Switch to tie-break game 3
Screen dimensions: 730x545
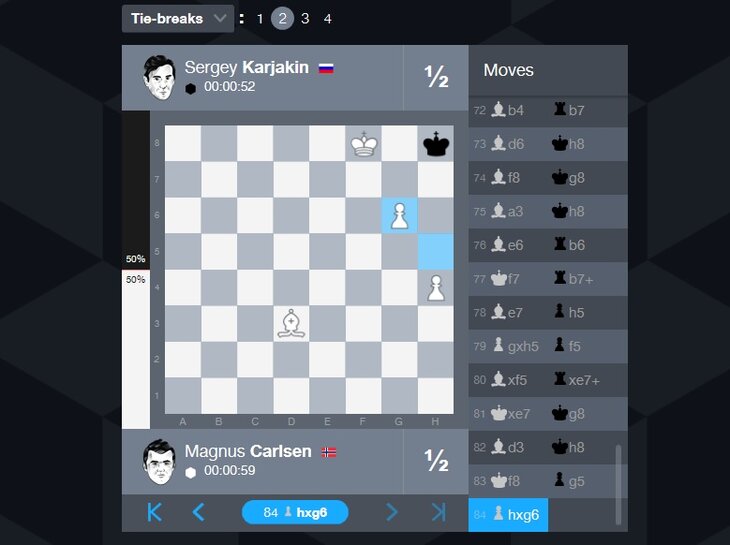(305, 19)
